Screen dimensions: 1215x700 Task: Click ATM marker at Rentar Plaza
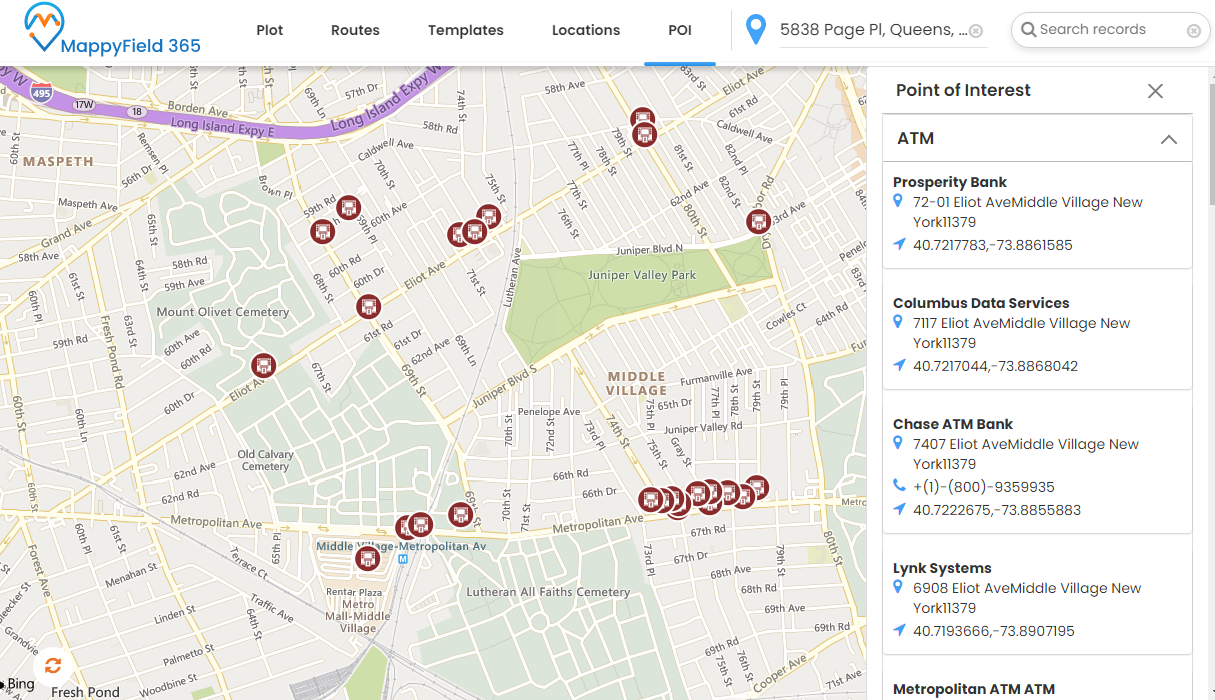(x=368, y=558)
